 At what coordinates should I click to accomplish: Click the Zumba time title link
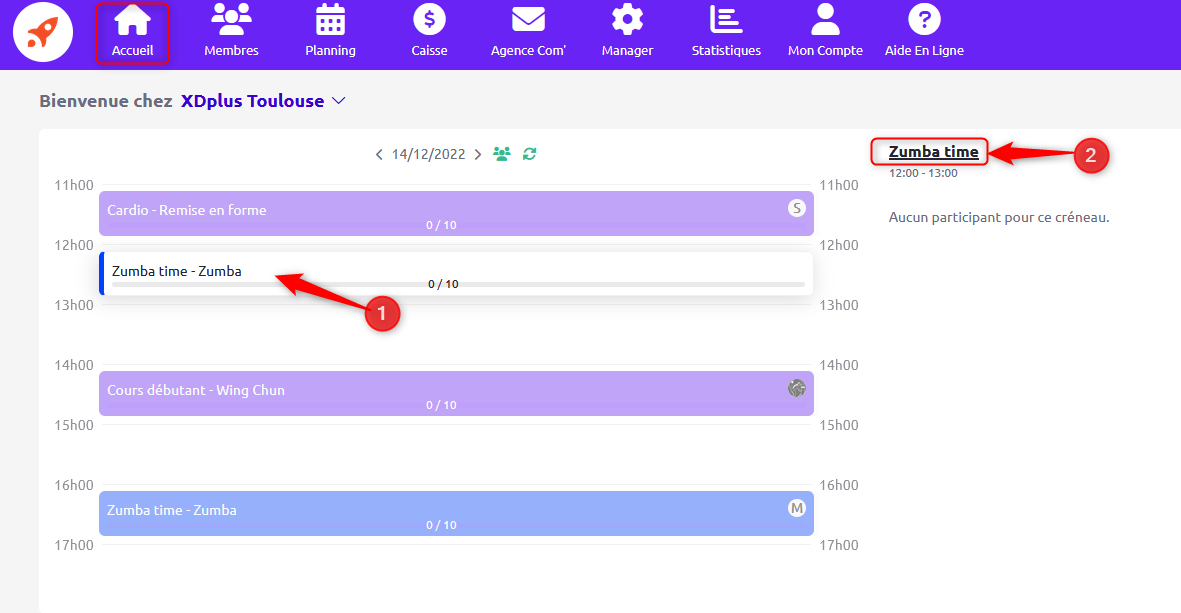click(x=933, y=152)
